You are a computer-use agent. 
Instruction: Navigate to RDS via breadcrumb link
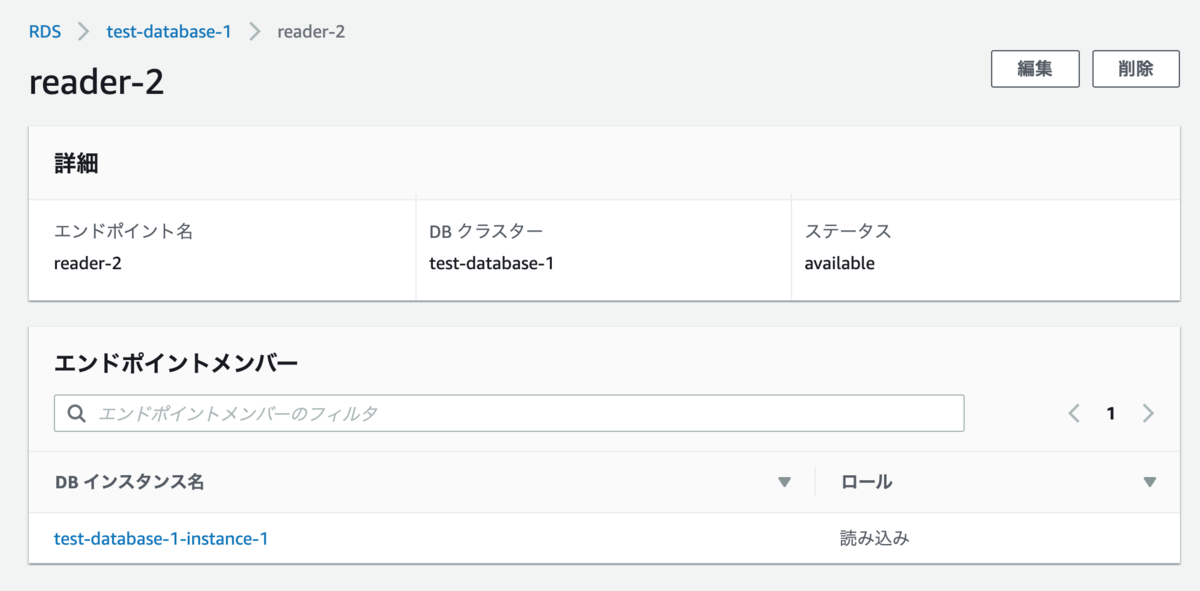coord(46,31)
